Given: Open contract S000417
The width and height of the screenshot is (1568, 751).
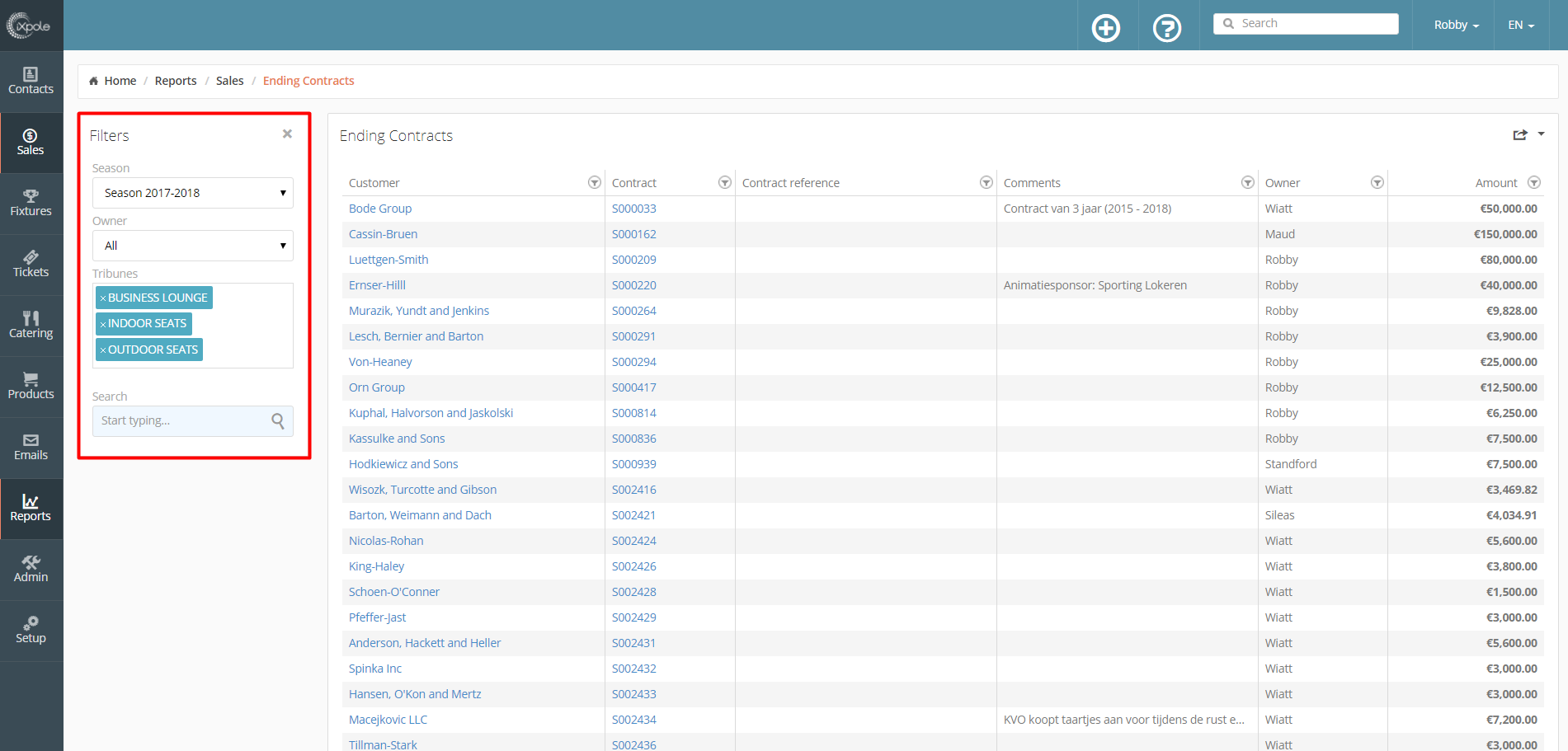Looking at the screenshot, I should click(634, 387).
